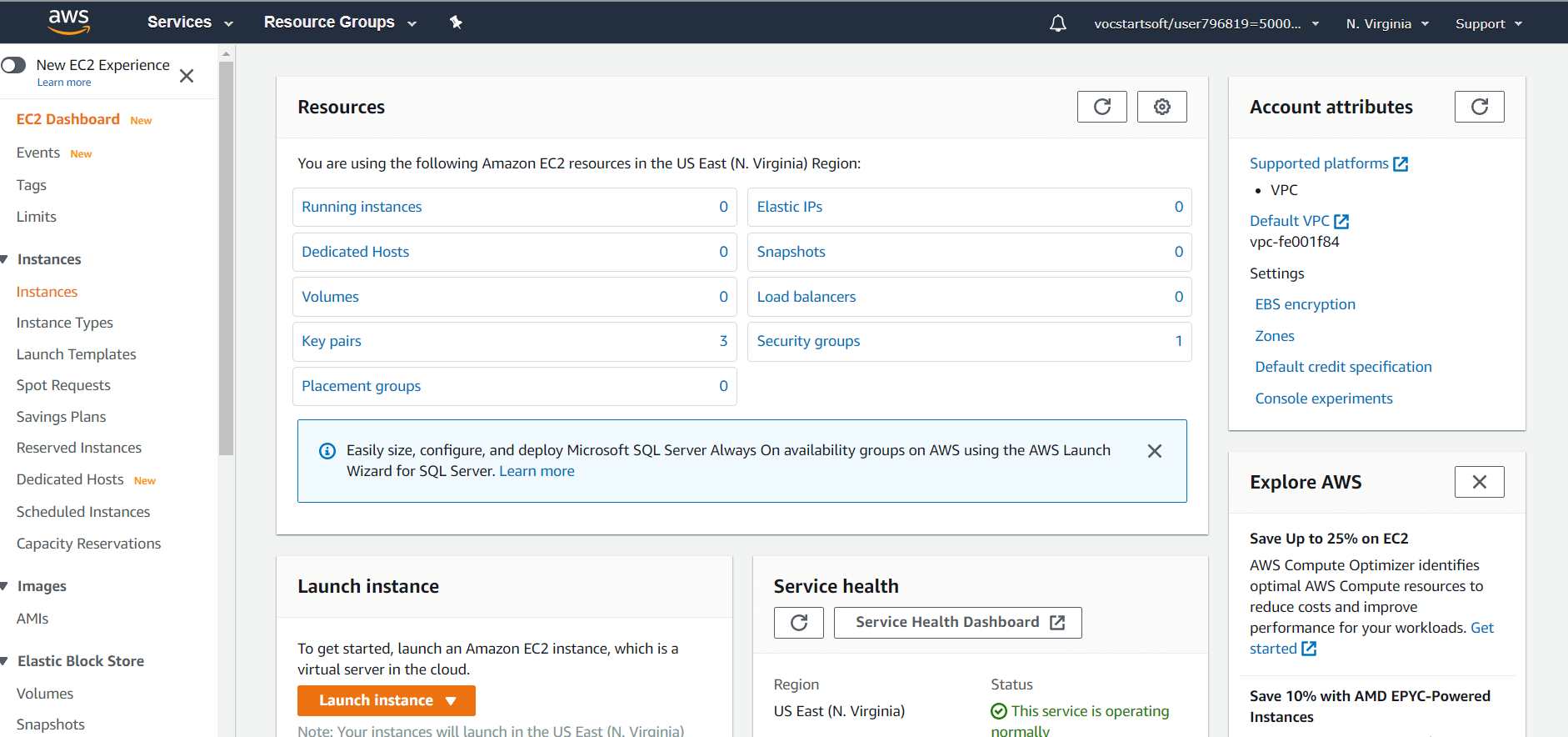Open Elastic IPs resource link

click(790, 207)
